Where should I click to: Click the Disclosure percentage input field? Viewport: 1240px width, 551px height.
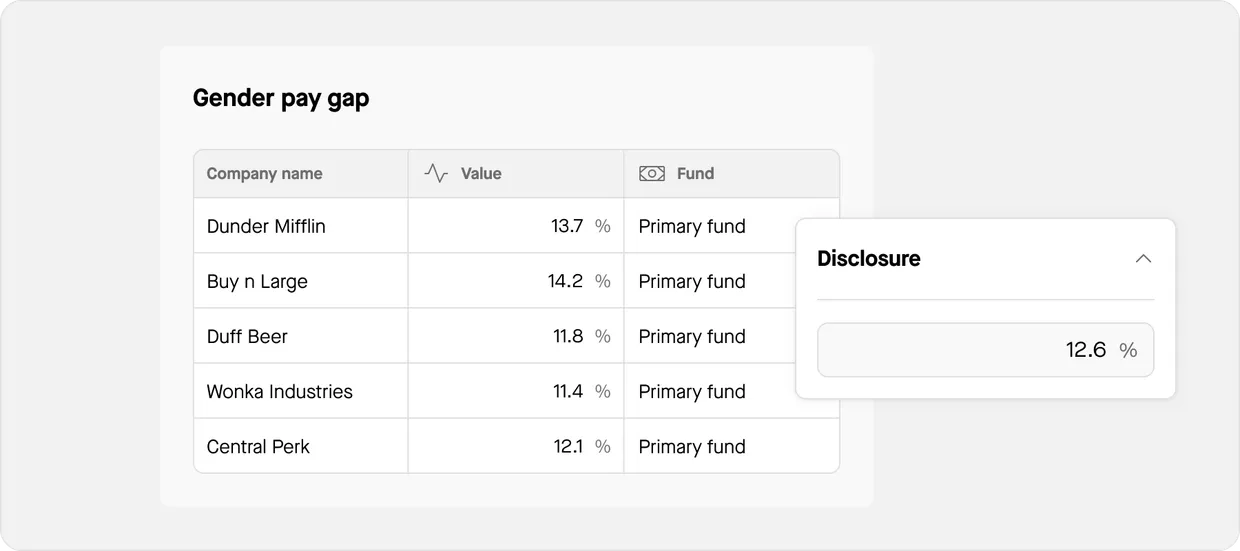(x=985, y=350)
